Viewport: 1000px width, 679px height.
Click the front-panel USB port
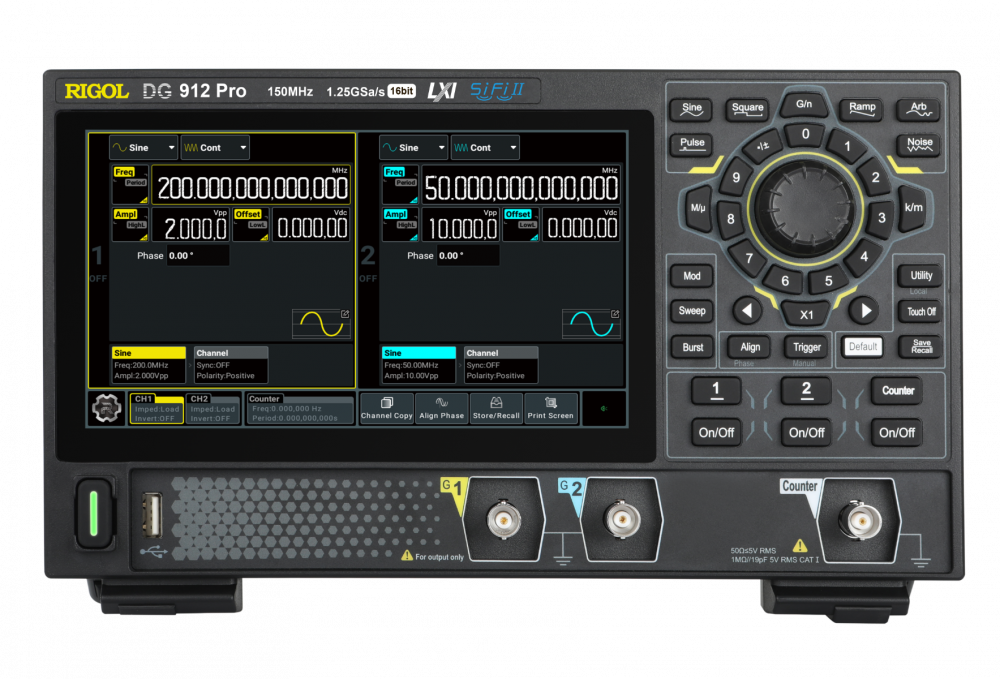tap(152, 515)
